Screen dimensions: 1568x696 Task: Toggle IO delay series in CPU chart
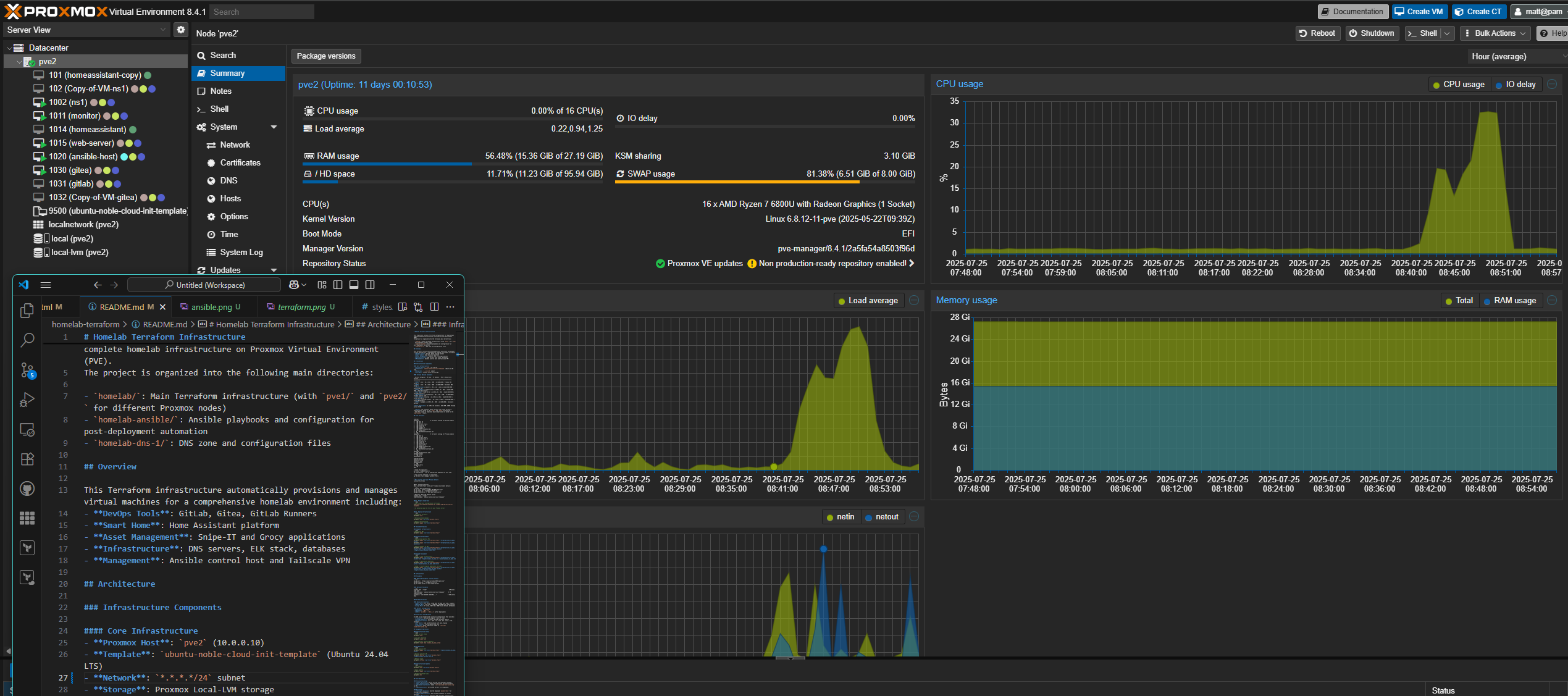pos(1516,85)
